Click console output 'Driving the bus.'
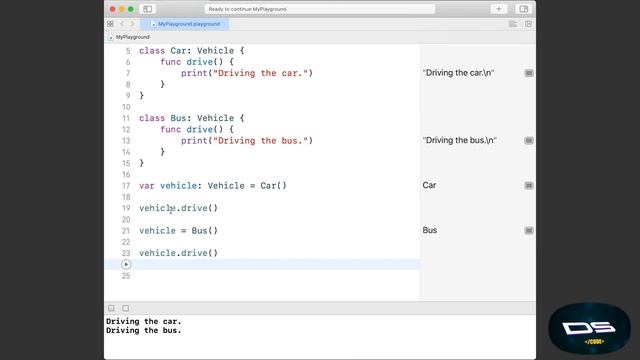The height and width of the screenshot is (360, 640). pos(144,330)
